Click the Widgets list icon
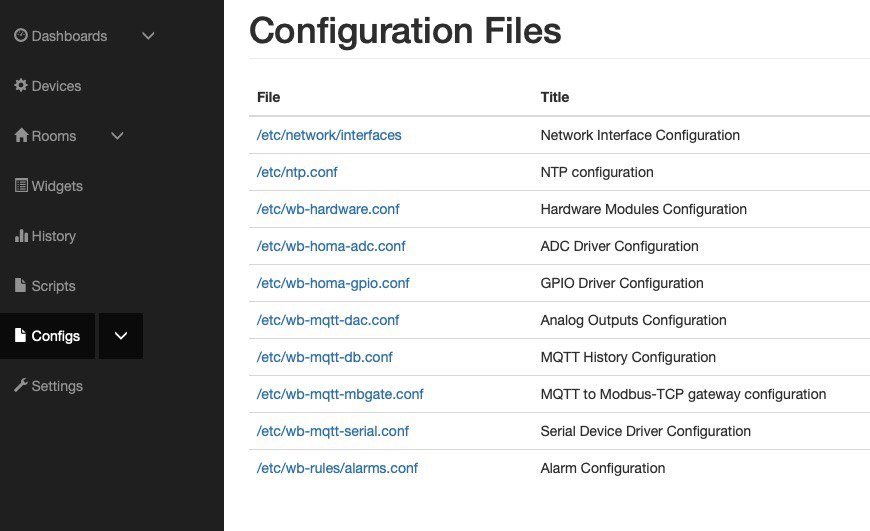 pyautogui.click(x=21, y=185)
